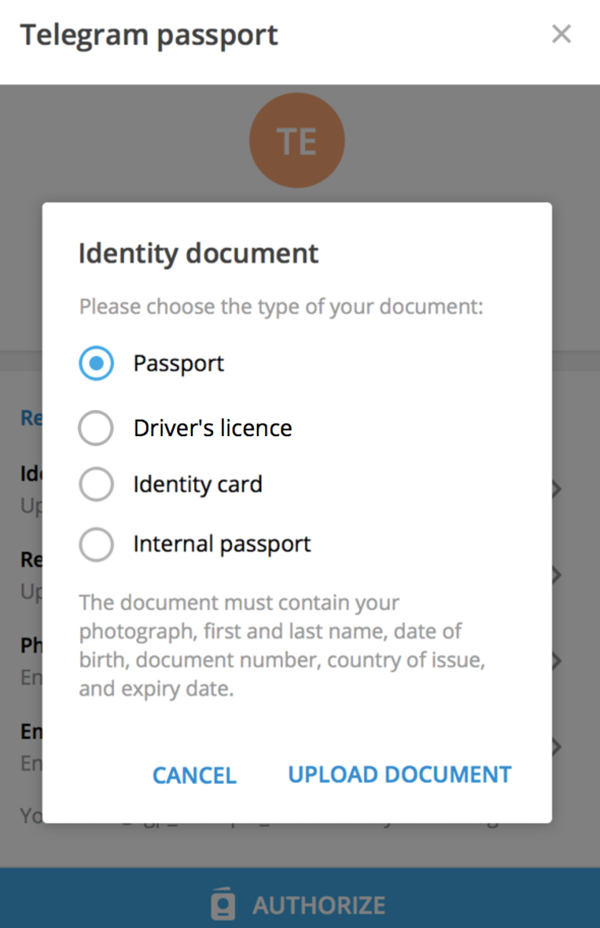Click the UPLOAD DOCUMENT button

[x=399, y=775]
